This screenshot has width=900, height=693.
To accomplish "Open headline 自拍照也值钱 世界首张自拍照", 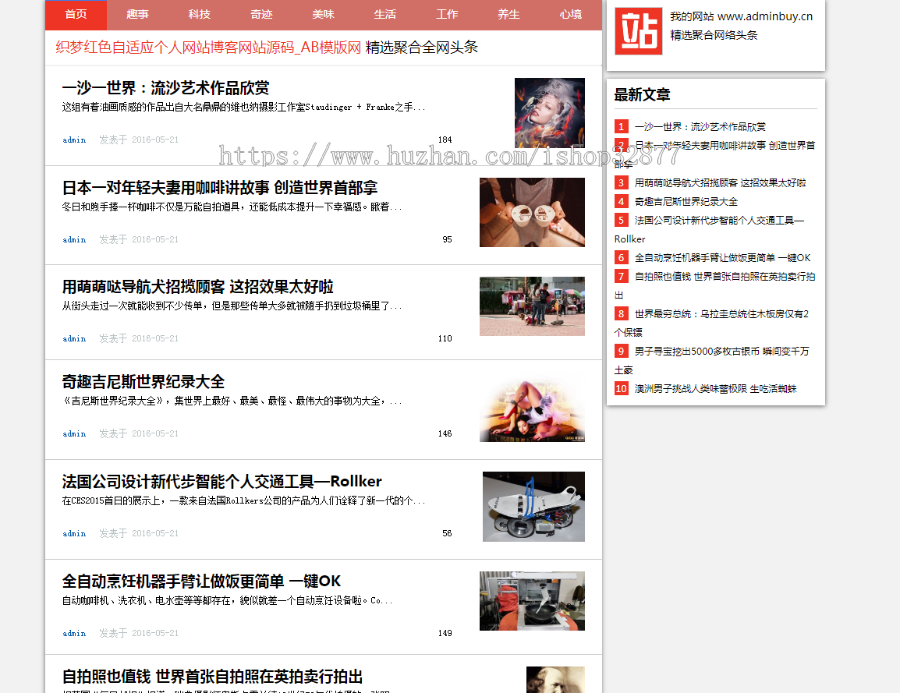I will (212, 676).
